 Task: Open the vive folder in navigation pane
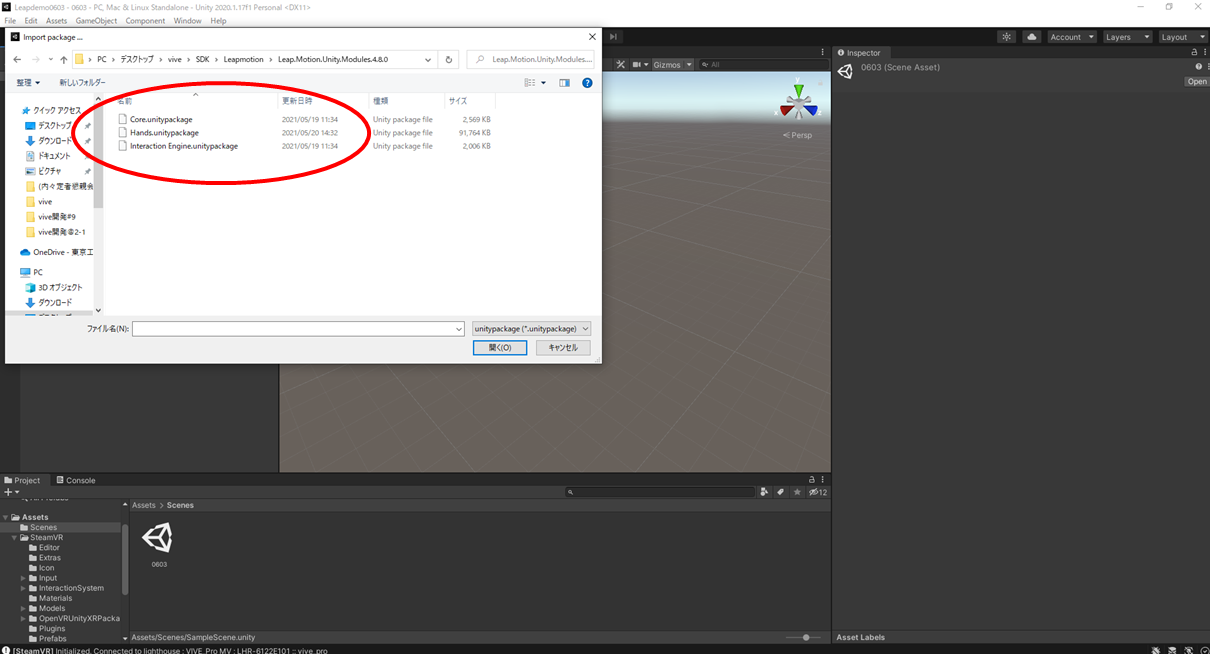pos(45,201)
